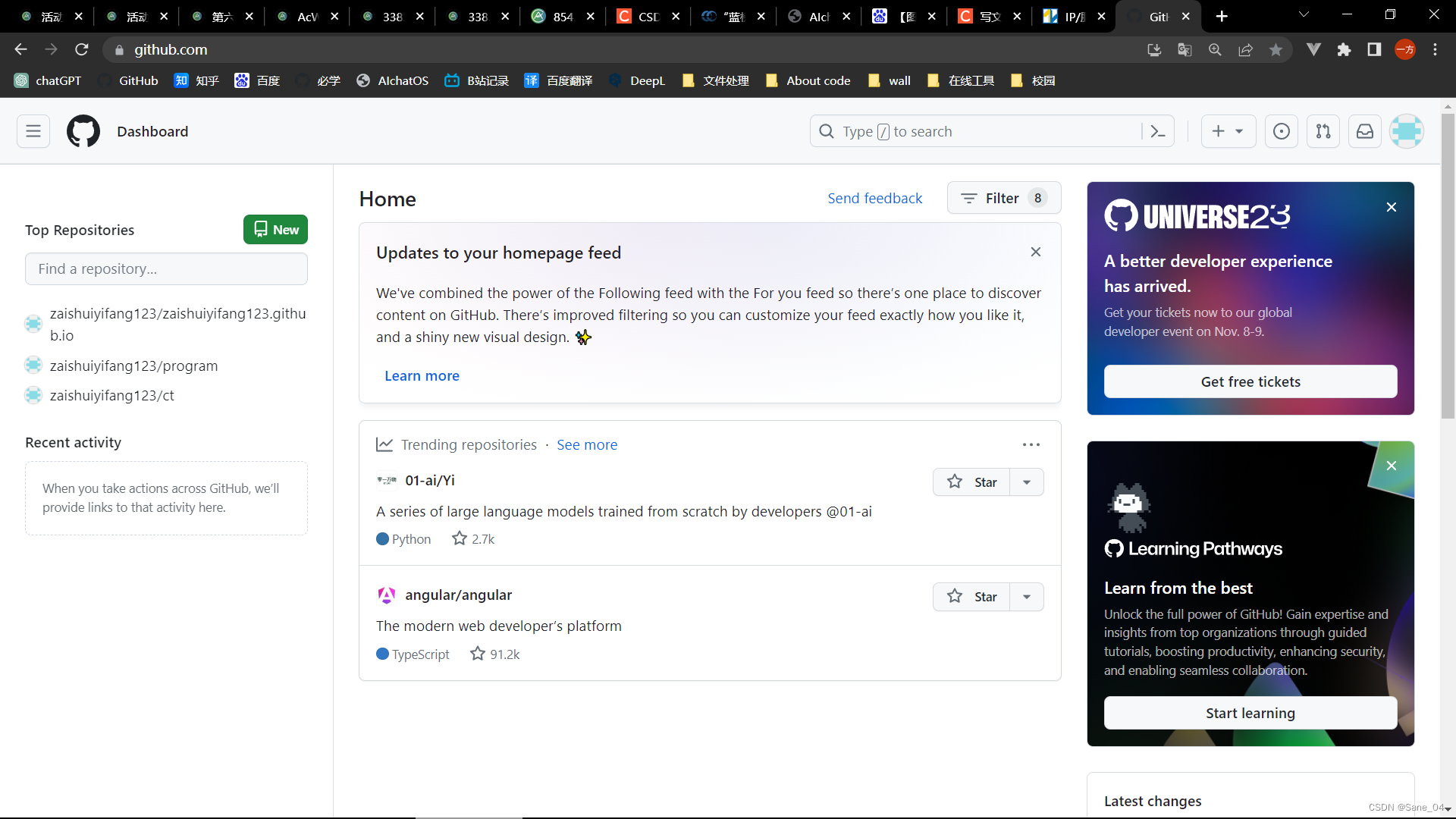Focus the Find a repository field
This screenshot has width=1456, height=819.
[166, 269]
